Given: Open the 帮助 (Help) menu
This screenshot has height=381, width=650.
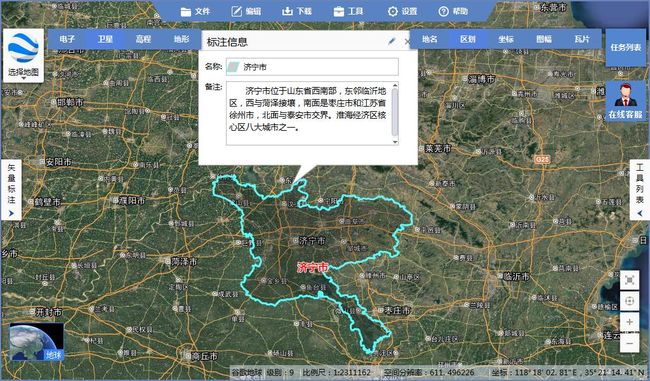Looking at the screenshot, I should (x=454, y=11).
